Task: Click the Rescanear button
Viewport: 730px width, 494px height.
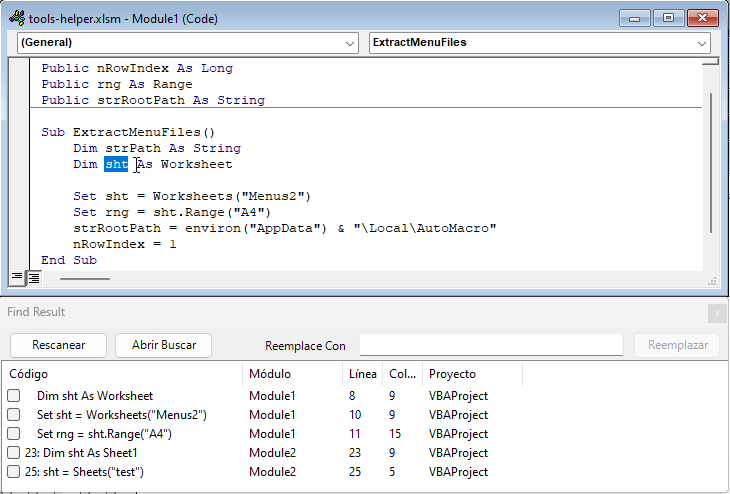Action: (x=59, y=345)
